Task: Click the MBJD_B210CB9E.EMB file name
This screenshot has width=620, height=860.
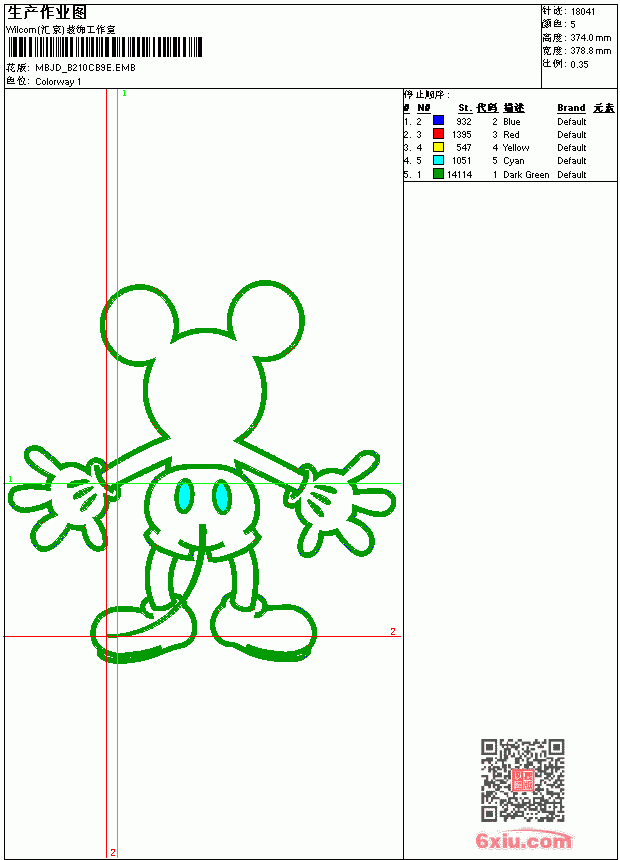Action: (85, 68)
